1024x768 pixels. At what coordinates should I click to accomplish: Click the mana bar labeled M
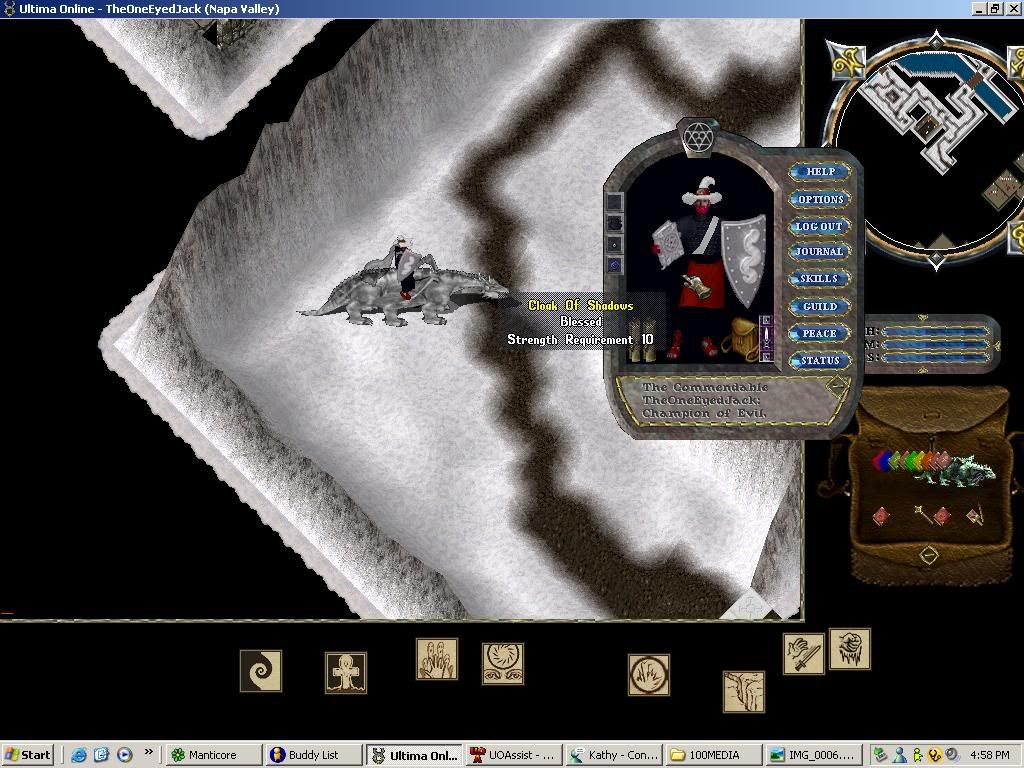click(x=934, y=345)
